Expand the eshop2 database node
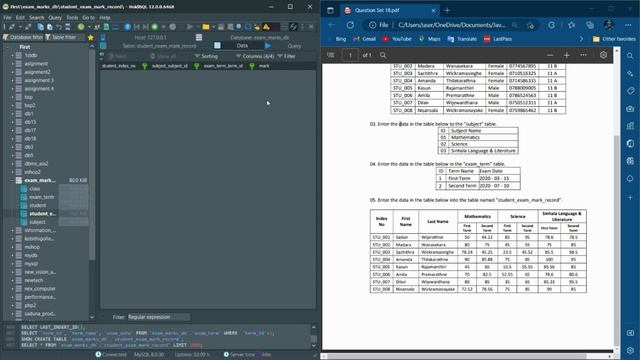The image size is (640, 360). point(12,172)
